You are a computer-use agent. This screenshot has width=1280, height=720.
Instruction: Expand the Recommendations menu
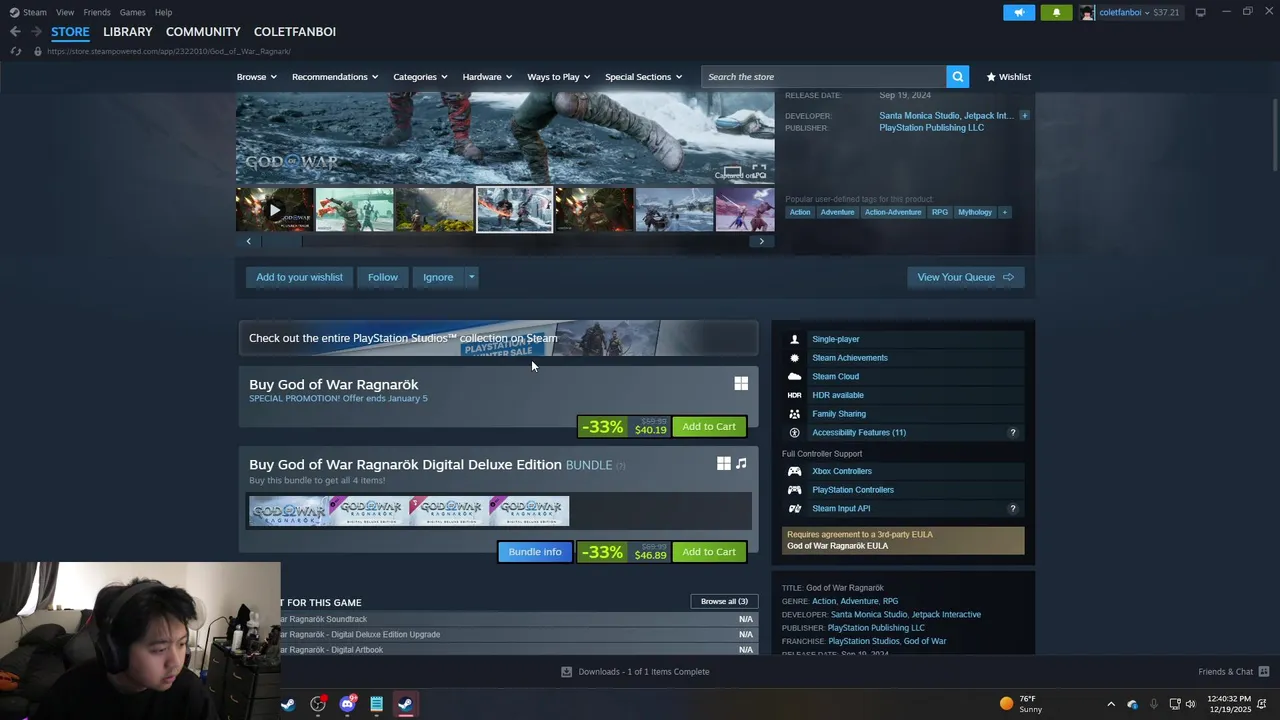(335, 77)
